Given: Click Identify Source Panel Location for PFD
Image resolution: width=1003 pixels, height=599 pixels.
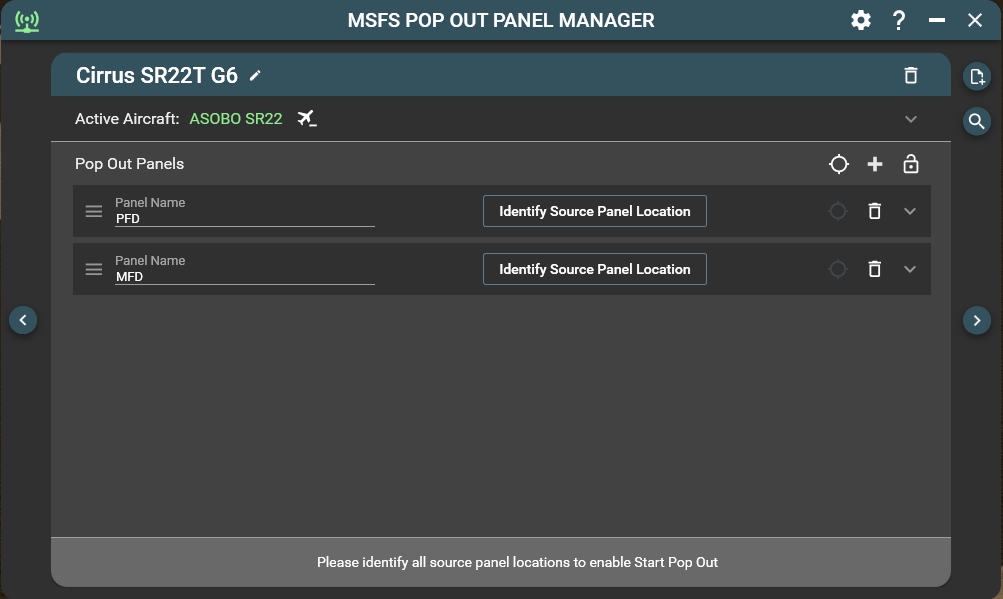Looking at the screenshot, I should (594, 211).
